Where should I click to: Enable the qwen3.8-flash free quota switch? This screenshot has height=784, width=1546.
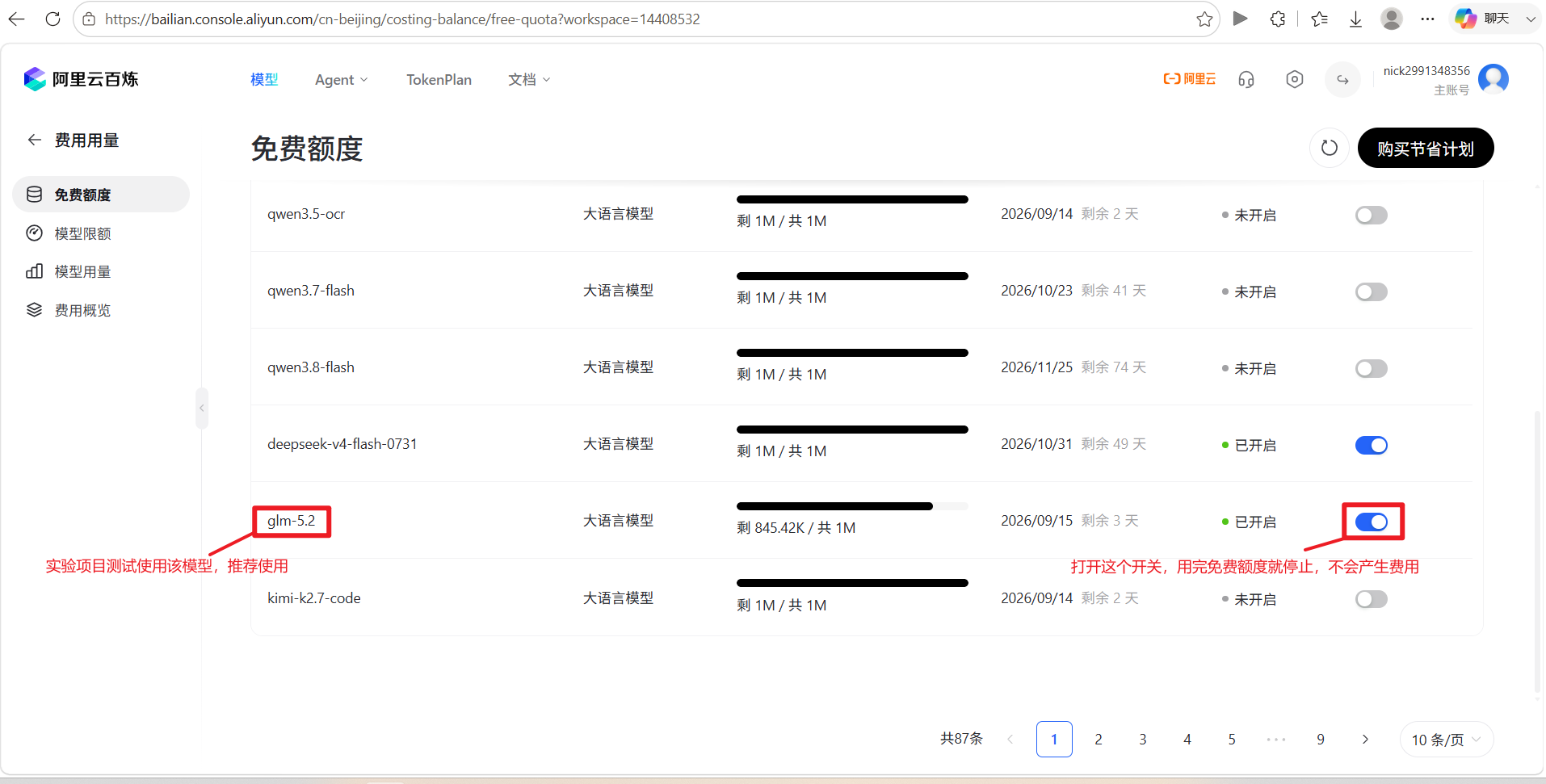[x=1371, y=368]
